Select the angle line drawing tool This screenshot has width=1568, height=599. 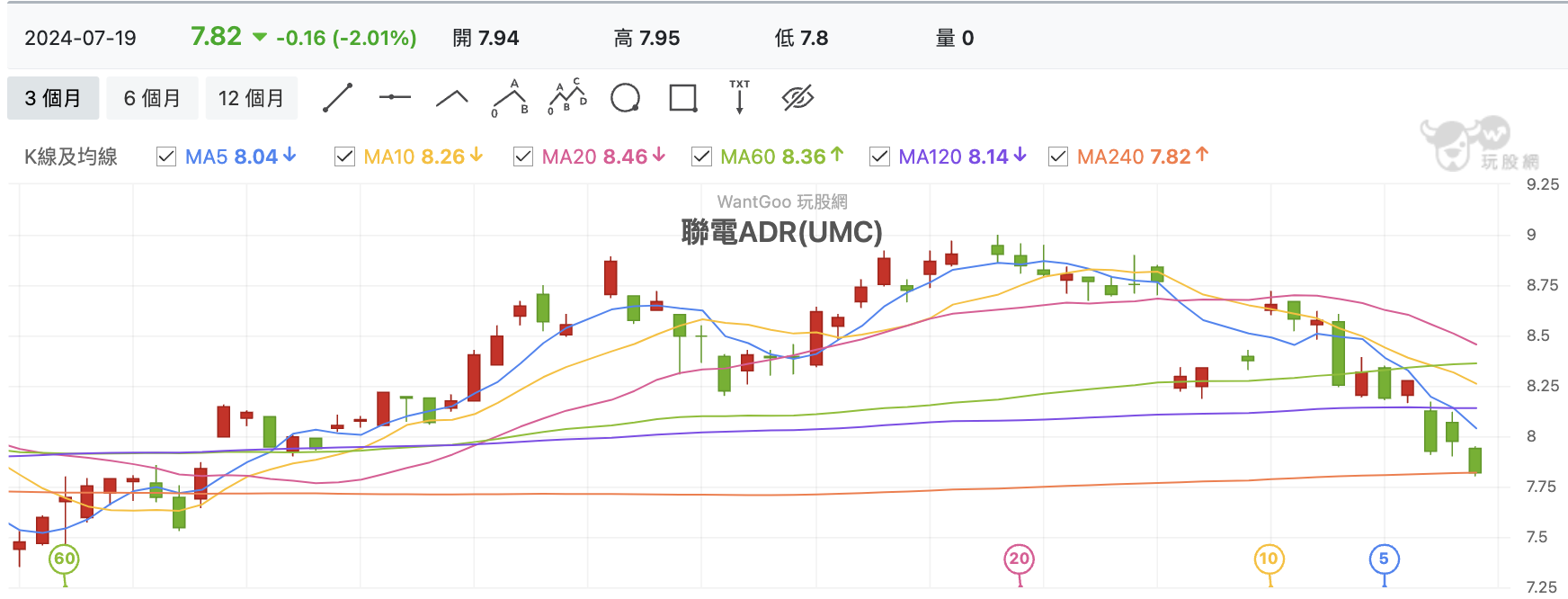point(452,98)
